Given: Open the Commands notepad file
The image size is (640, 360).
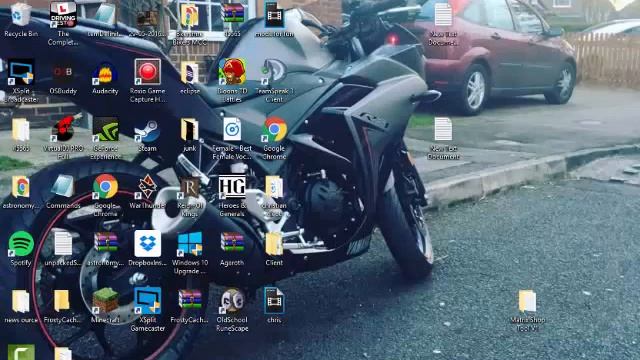Looking at the screenshot, I should [63, 187].
